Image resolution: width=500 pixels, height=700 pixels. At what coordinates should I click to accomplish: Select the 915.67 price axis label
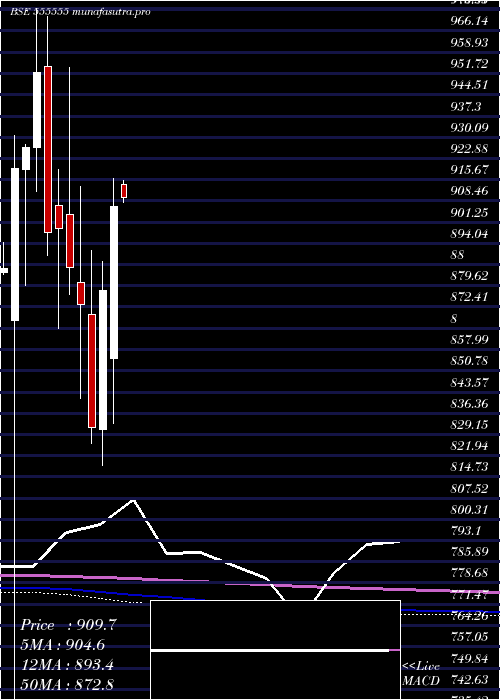click(469, 170)
